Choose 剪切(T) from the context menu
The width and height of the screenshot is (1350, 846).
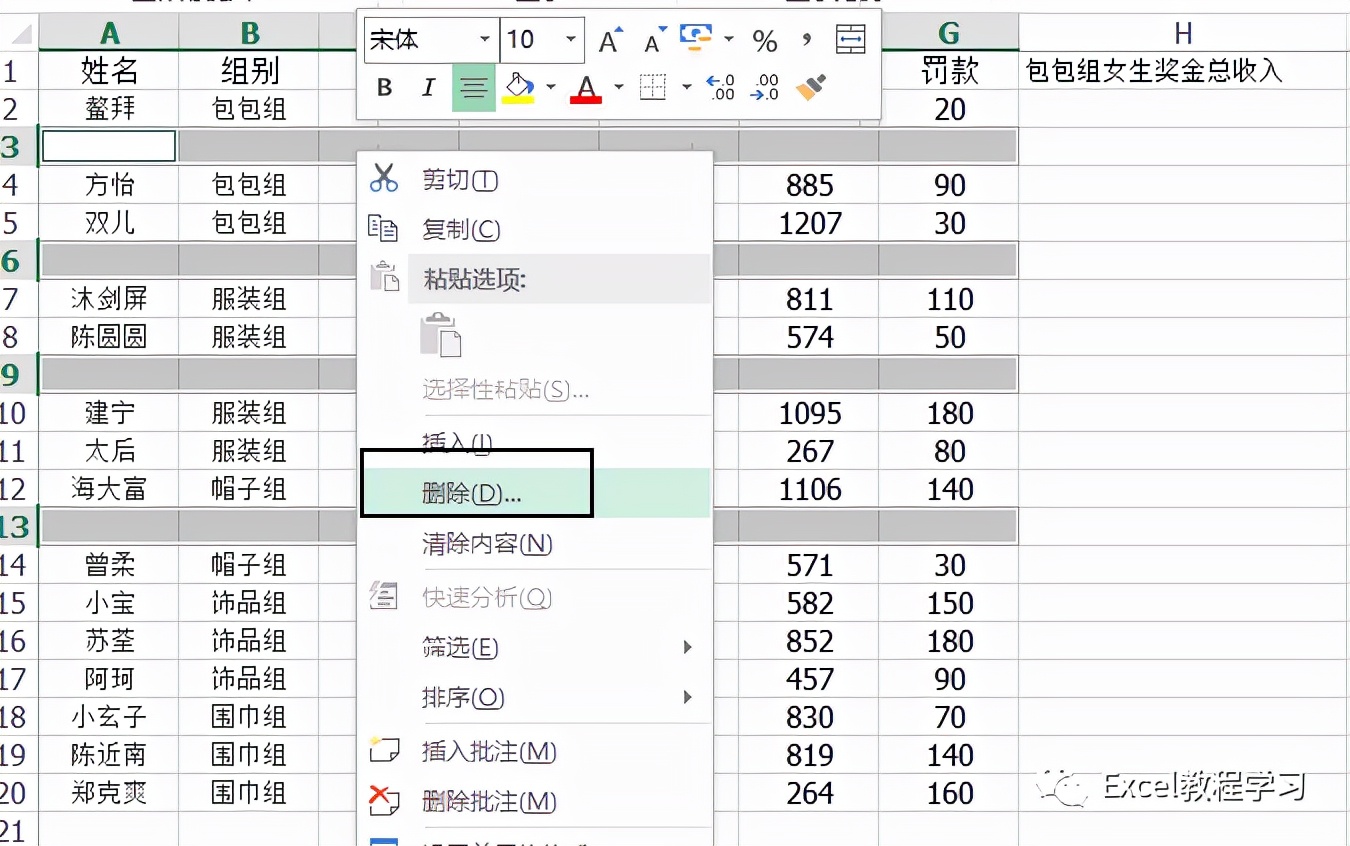[x=535, y=180]
